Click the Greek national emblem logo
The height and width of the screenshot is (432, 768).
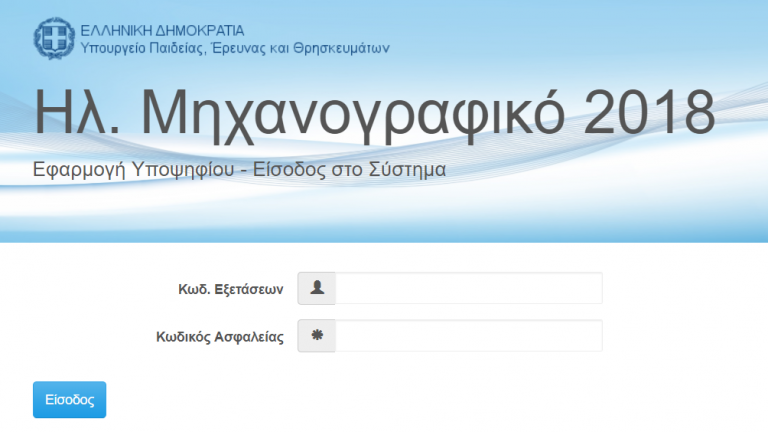(x=54, y=39)
